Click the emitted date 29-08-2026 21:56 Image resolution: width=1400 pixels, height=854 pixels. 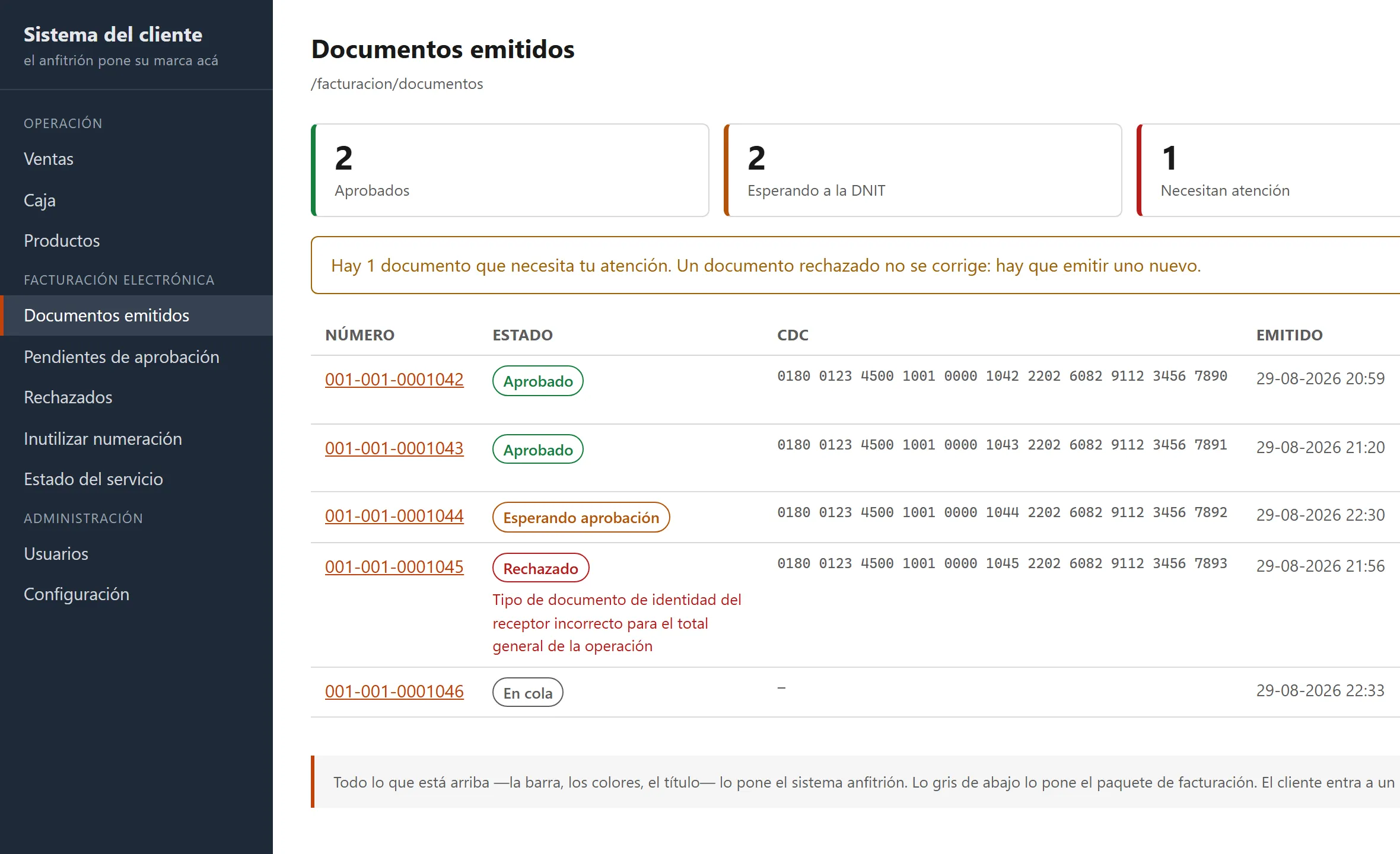1321,566
